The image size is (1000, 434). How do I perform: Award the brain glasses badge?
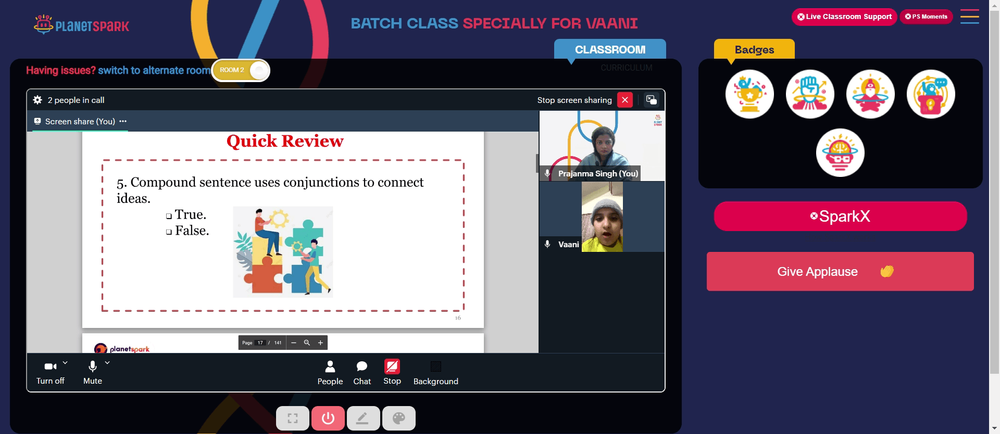pos(840,153)
